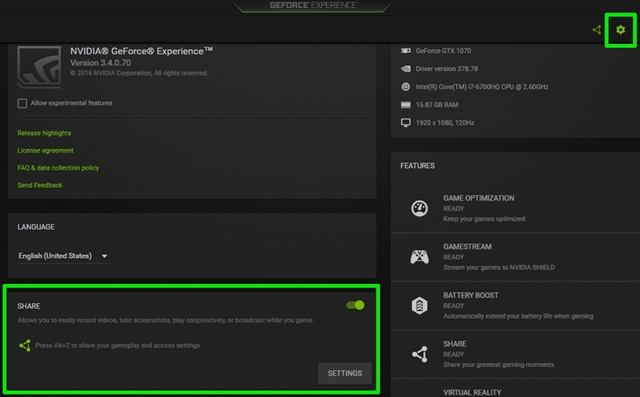
Task: Open the English (United States) language dropdown
Action: click(64, 256)
